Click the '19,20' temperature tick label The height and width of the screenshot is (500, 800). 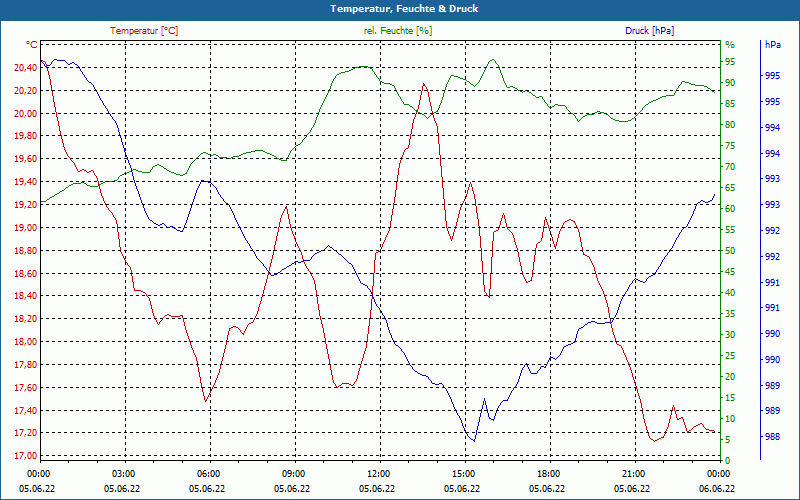click(27, 205)
